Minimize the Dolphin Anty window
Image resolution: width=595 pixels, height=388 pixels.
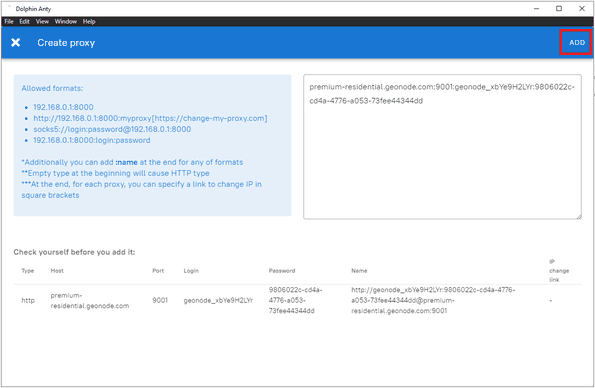pos(536,8)
